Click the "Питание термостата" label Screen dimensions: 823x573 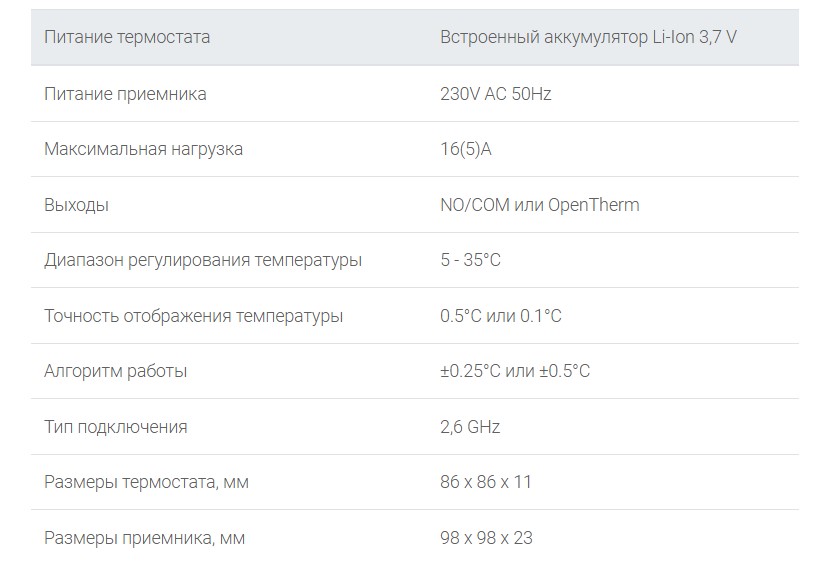click(127, 38)
